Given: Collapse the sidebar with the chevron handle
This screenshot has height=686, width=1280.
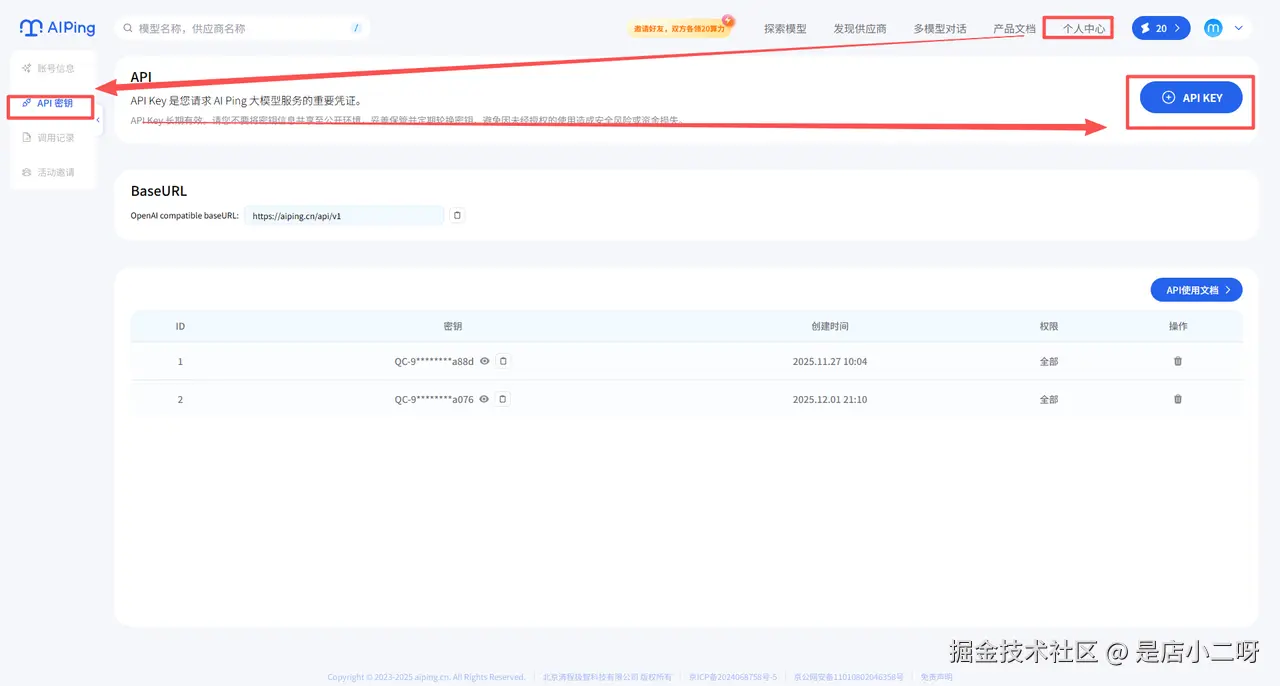Looking at the screenshot, I should pos(98,120).
